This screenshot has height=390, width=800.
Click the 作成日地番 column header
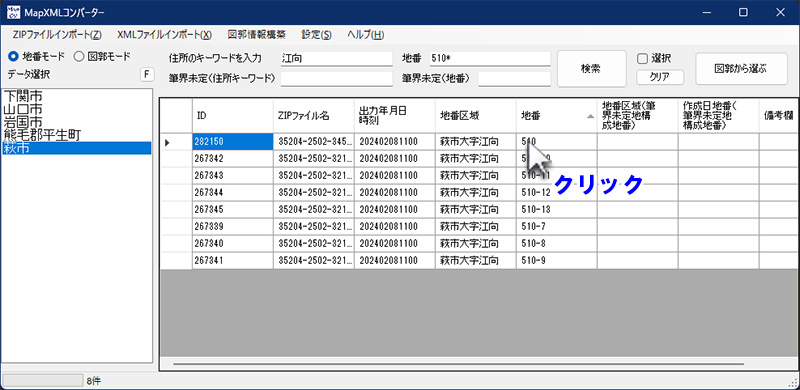[x=719, y=116]
